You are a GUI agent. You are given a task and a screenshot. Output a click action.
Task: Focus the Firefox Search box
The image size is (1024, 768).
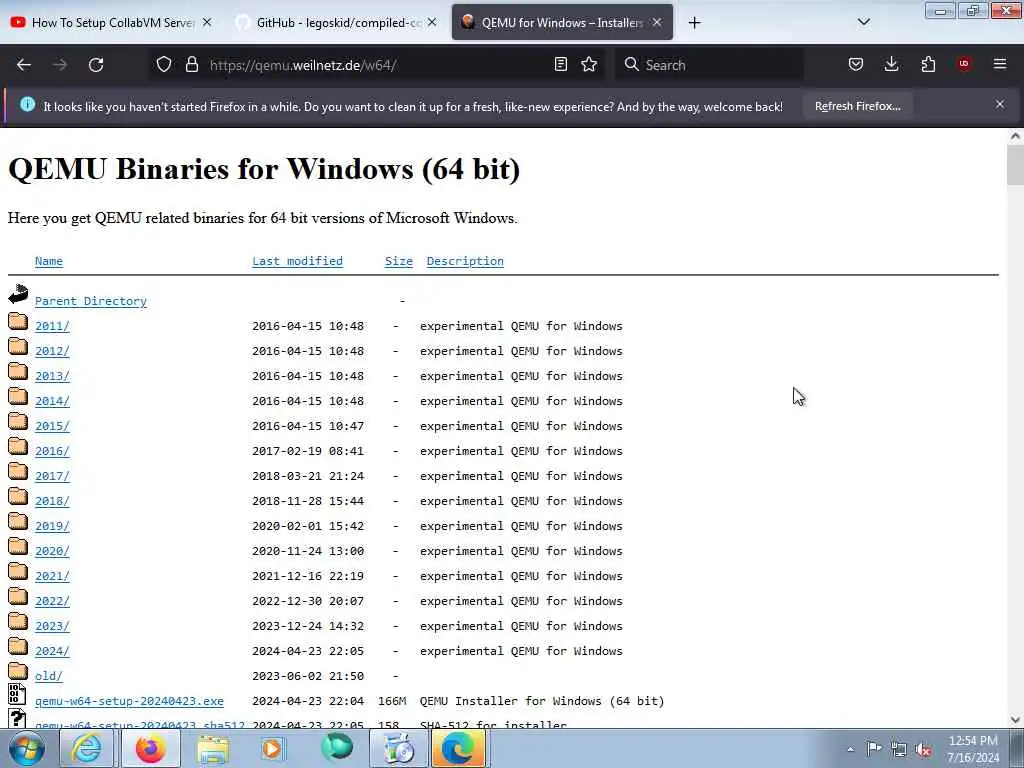[709, 65]
